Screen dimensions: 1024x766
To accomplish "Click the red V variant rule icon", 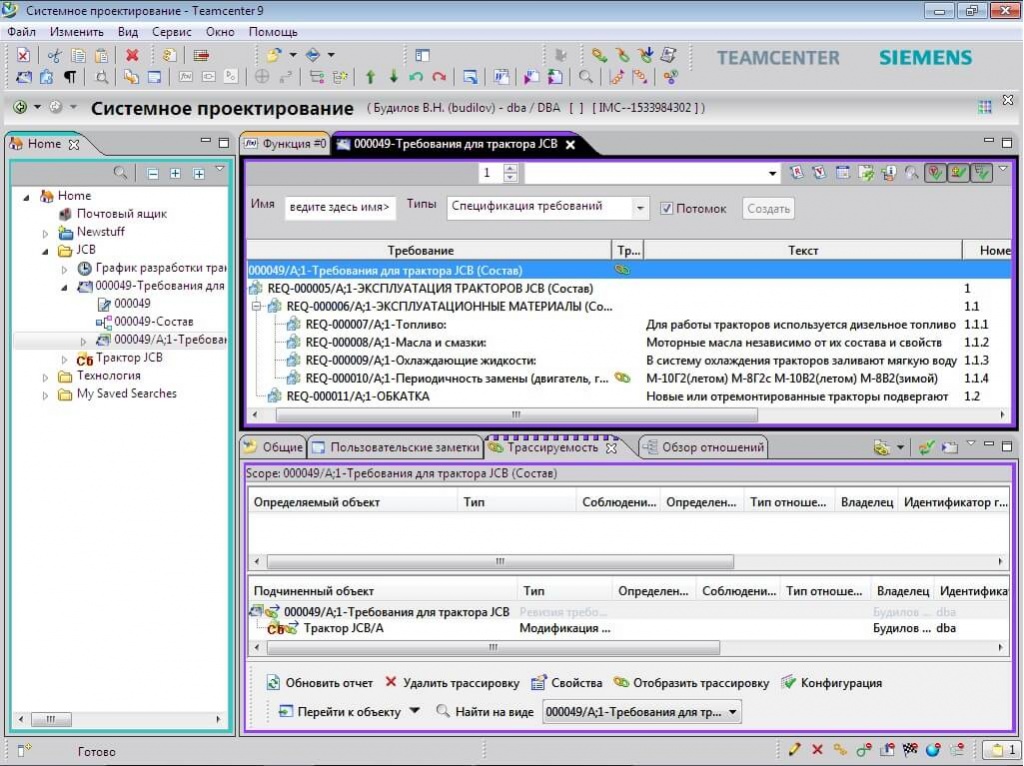I will click(820, 173).
